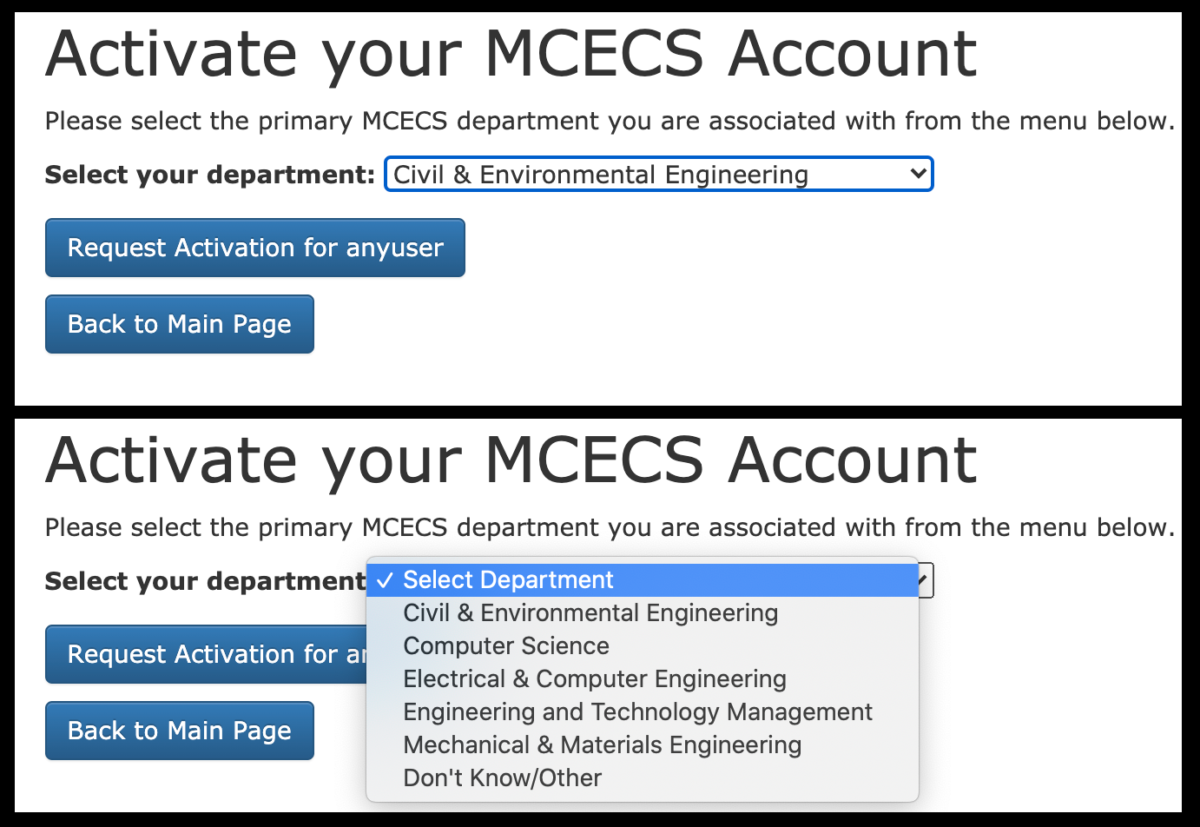Viewport: 1200px width, 827px height.
Task: Click the department combo box showing Civil & Environmental Engineering
Action: click(x=658, y=173)
